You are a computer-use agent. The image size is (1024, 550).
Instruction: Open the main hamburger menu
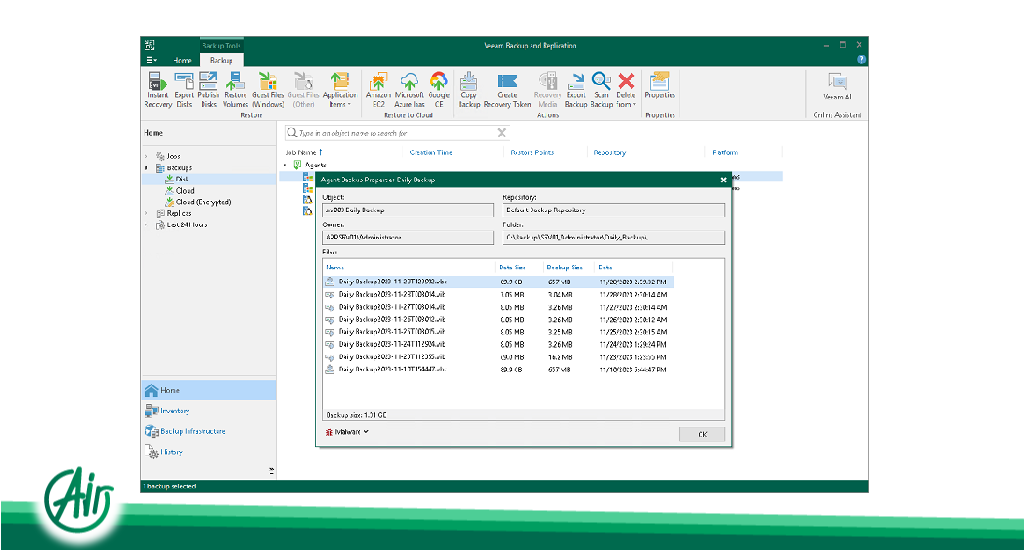pyautogui.click(x=151, y=60)
